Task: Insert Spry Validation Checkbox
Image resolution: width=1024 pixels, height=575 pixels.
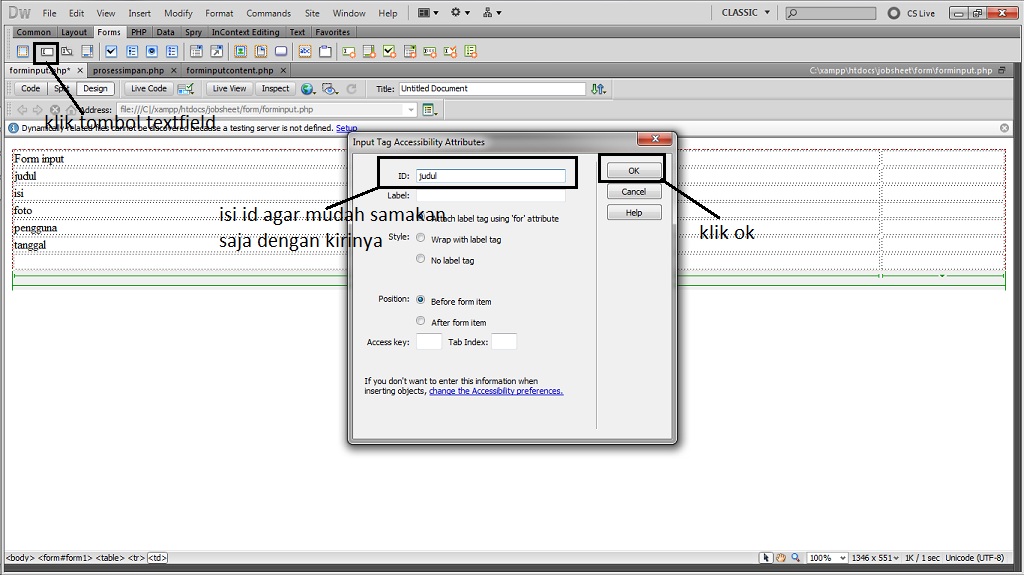Action: 389,52
